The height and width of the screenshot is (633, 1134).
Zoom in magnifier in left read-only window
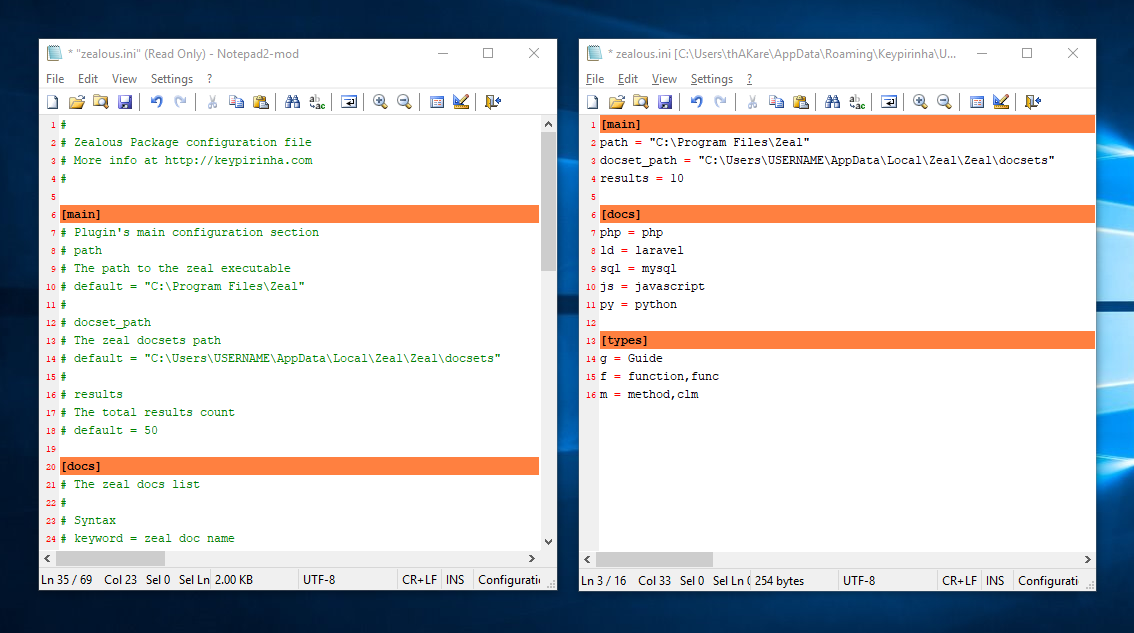pos(380,102)
